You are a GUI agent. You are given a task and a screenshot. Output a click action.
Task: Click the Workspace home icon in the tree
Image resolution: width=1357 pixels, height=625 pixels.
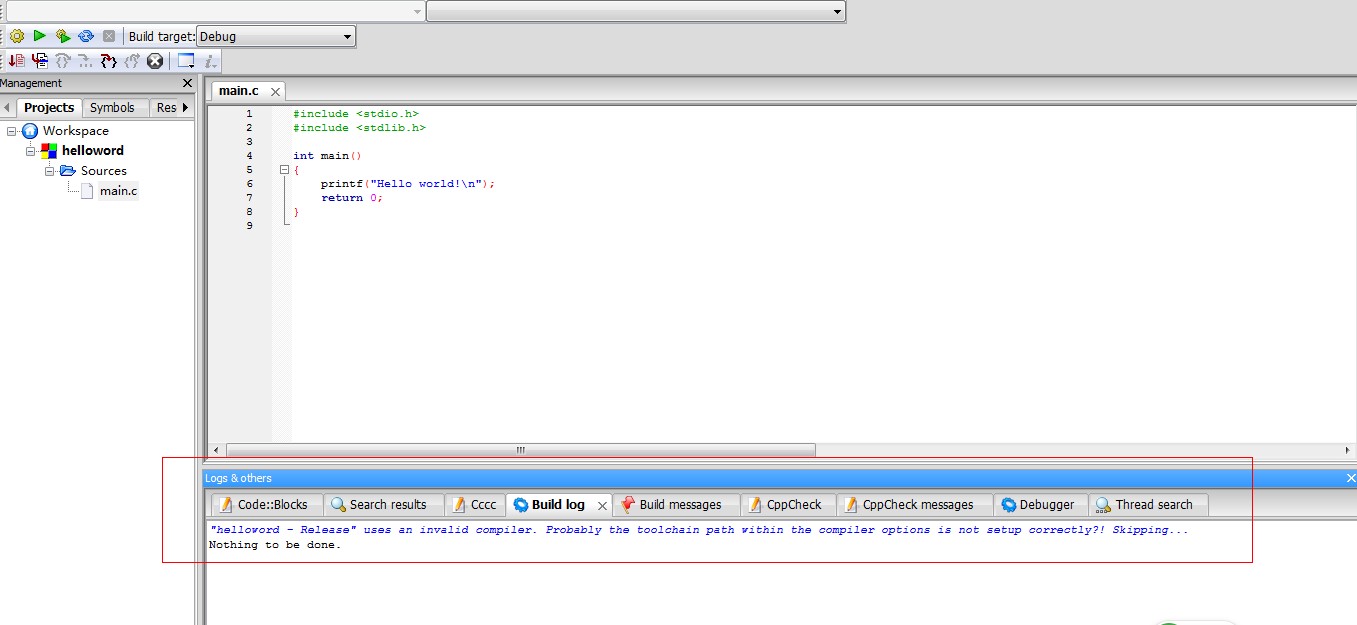[30, 131]
